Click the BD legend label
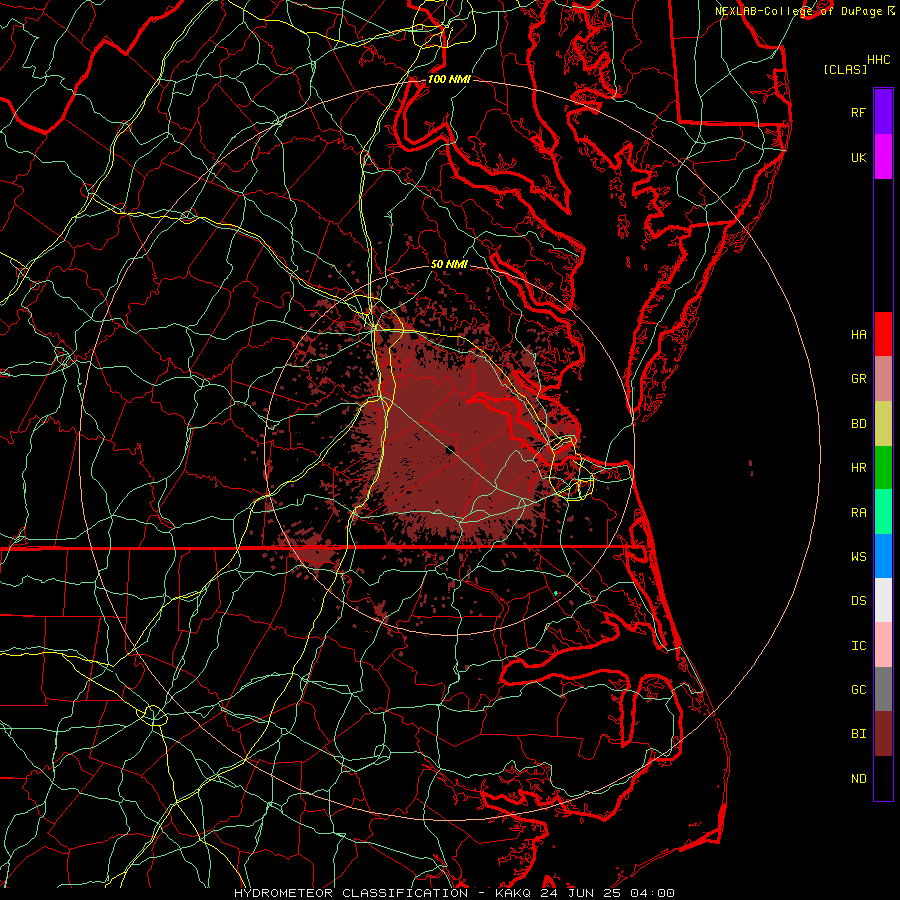The image size is (900, 900). pos(858,424)
